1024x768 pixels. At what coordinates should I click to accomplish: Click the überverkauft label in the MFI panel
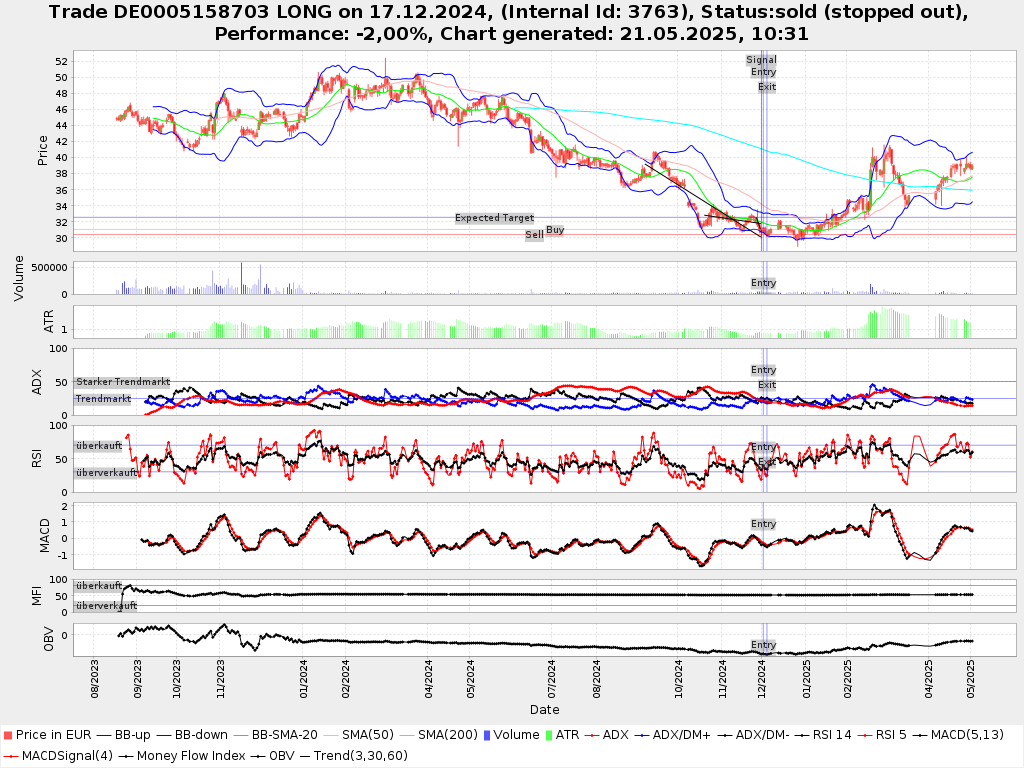click(106, 606)
